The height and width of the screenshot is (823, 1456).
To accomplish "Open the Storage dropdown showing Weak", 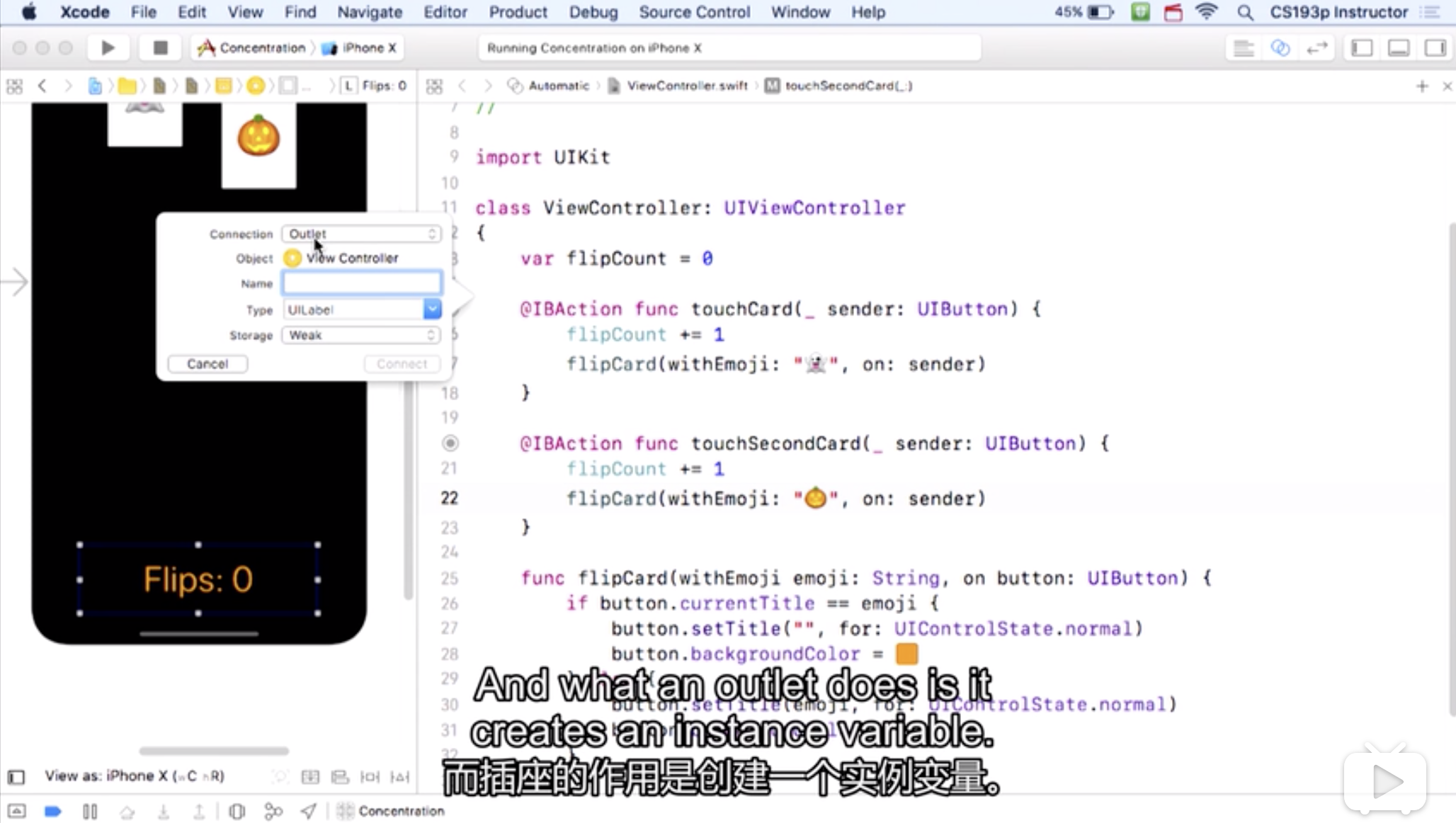I will click(x=361, y=334).
